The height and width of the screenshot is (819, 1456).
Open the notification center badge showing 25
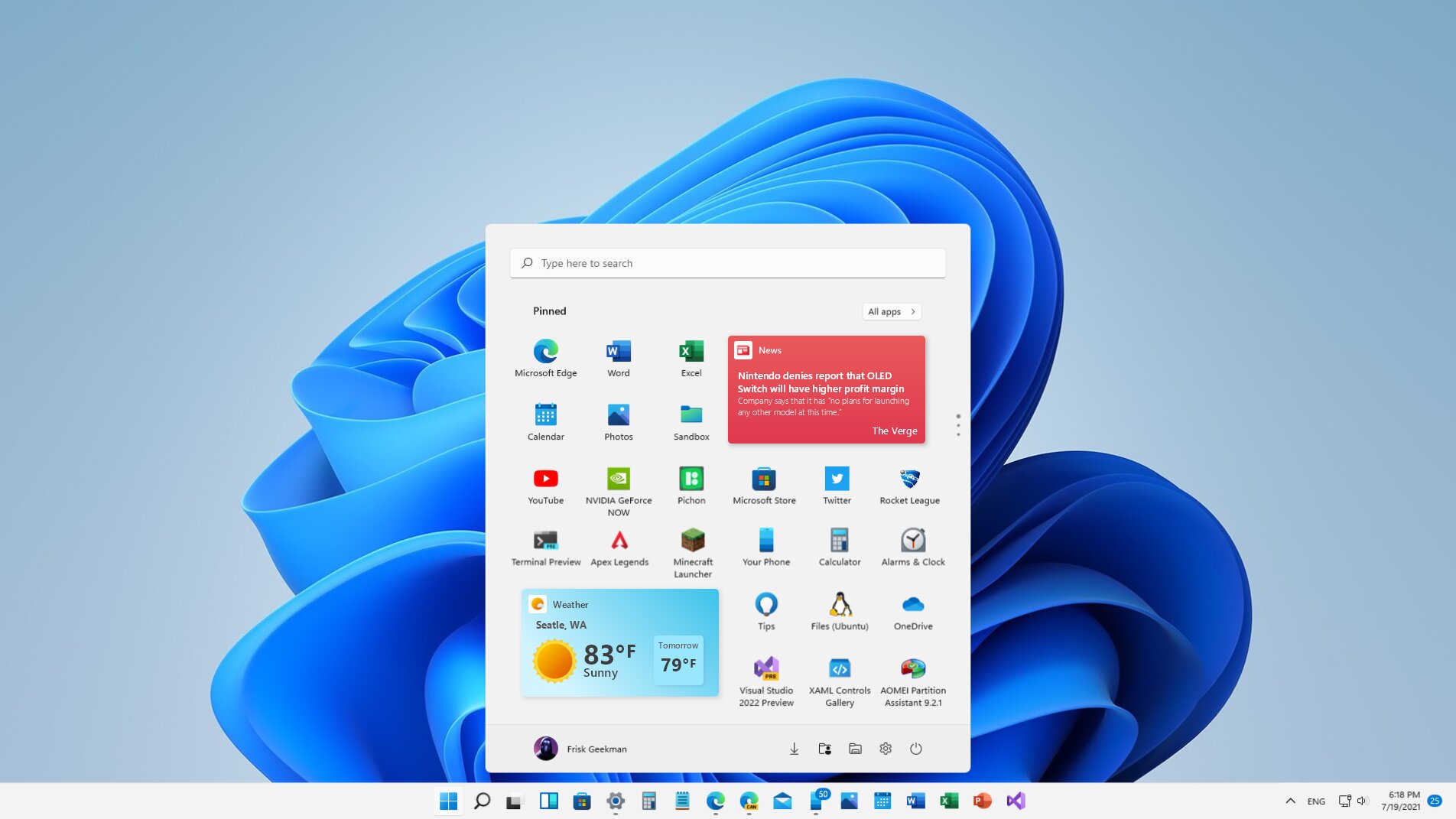pyautogui.click(x=1435, y=801)
